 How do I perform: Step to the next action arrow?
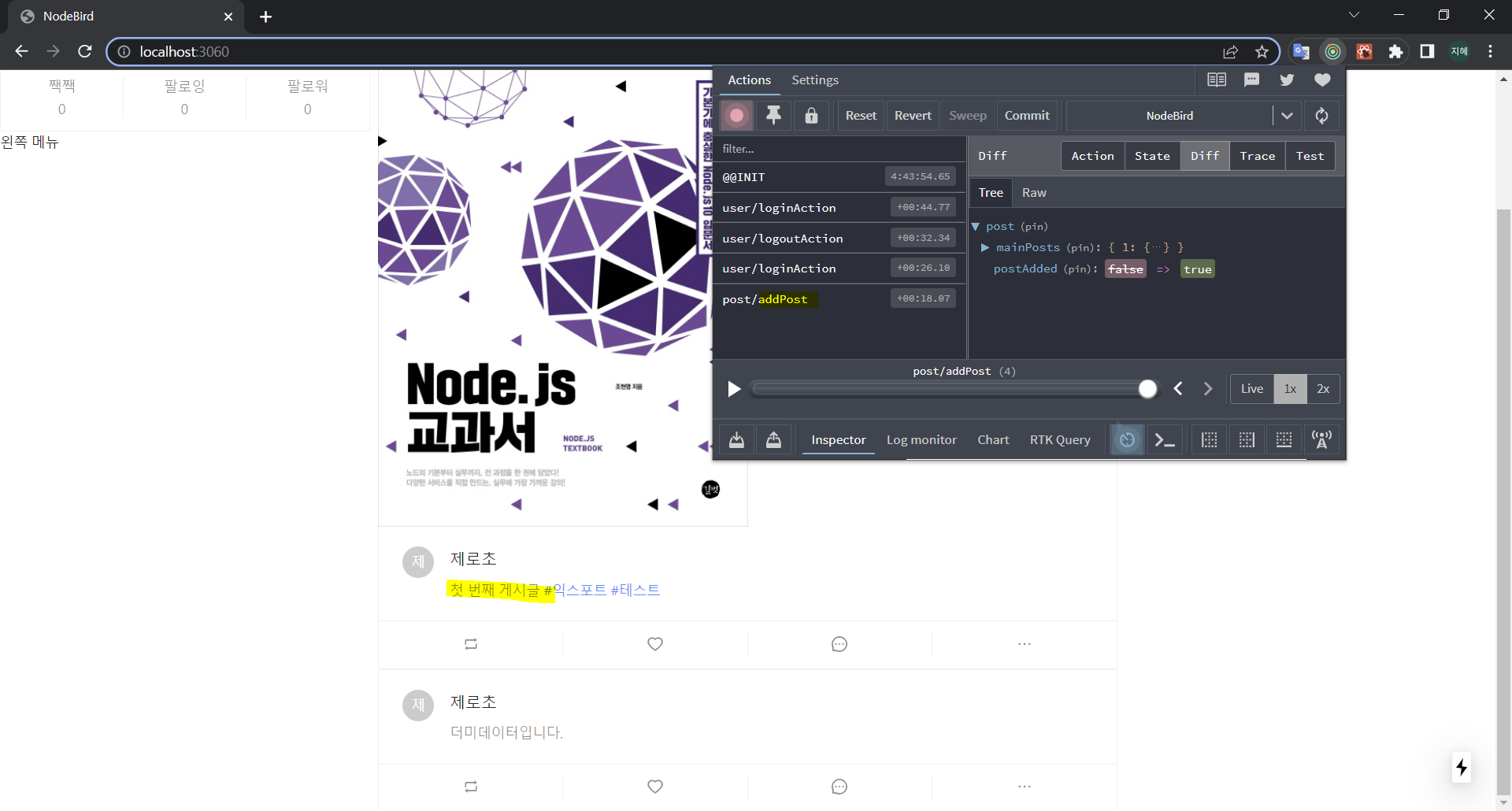1208,389
